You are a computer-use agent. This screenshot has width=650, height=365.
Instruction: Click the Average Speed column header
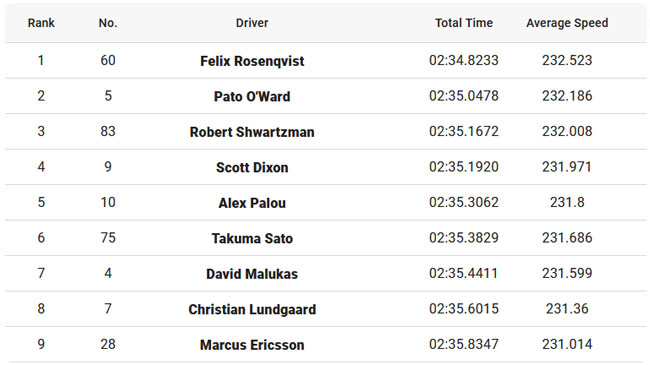[x=567, y=23]
